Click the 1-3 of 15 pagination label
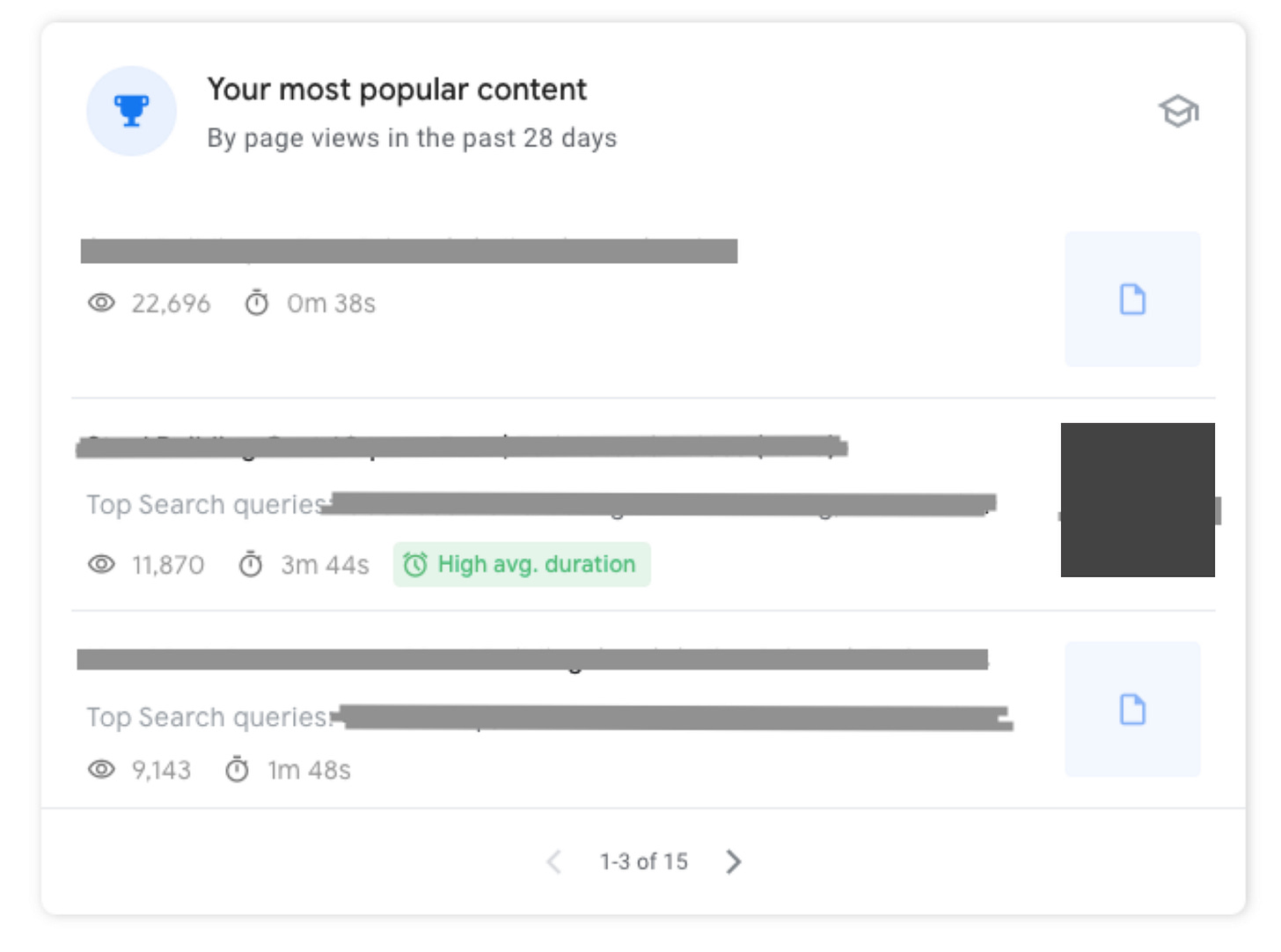This screenshot has width=1281, height=952. 644,861
